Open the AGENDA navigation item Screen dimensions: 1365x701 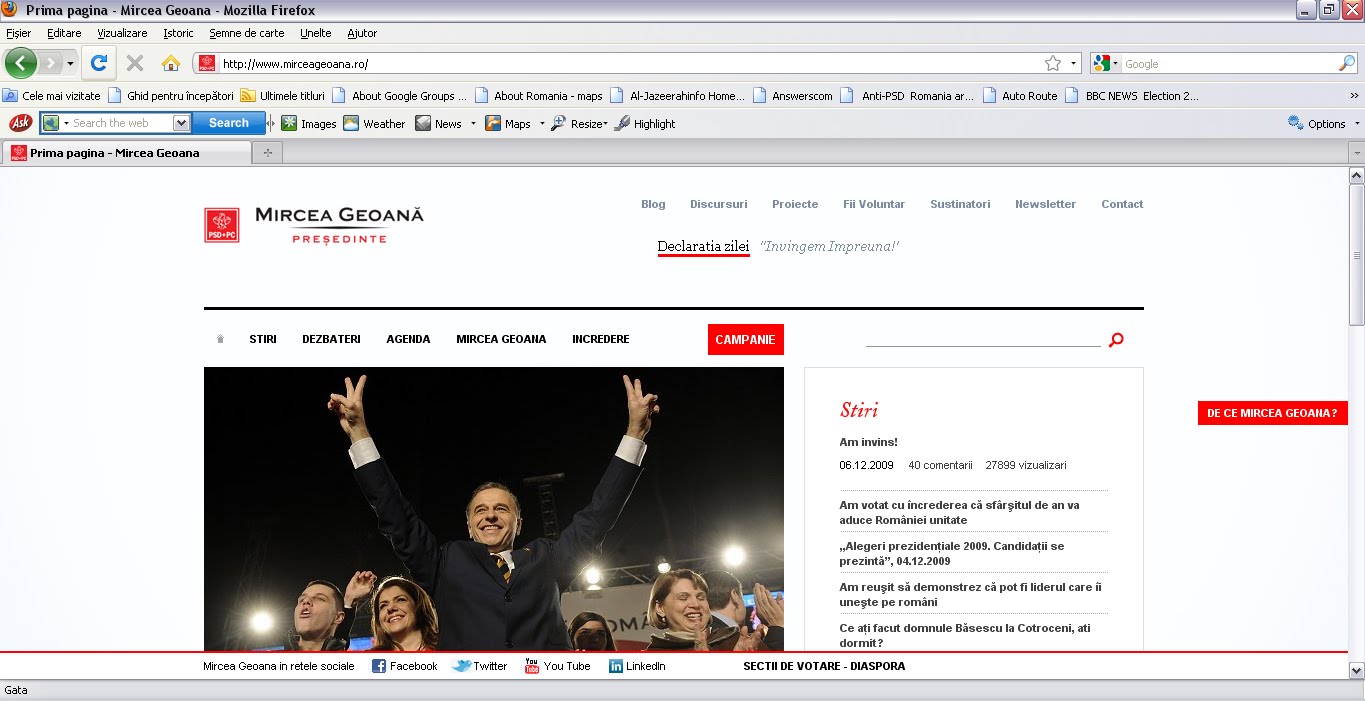pyautogui.click(x=408, y=339)
